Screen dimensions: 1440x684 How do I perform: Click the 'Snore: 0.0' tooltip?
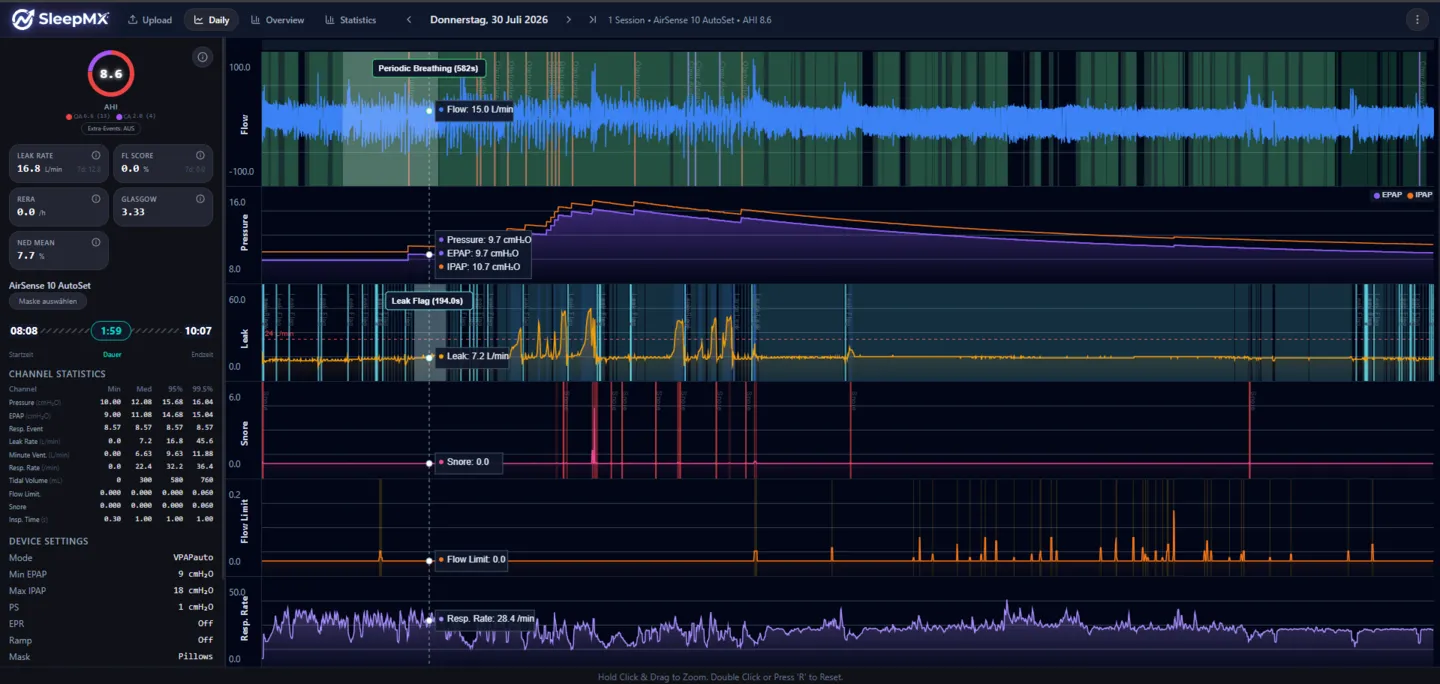tap(469, 462)
